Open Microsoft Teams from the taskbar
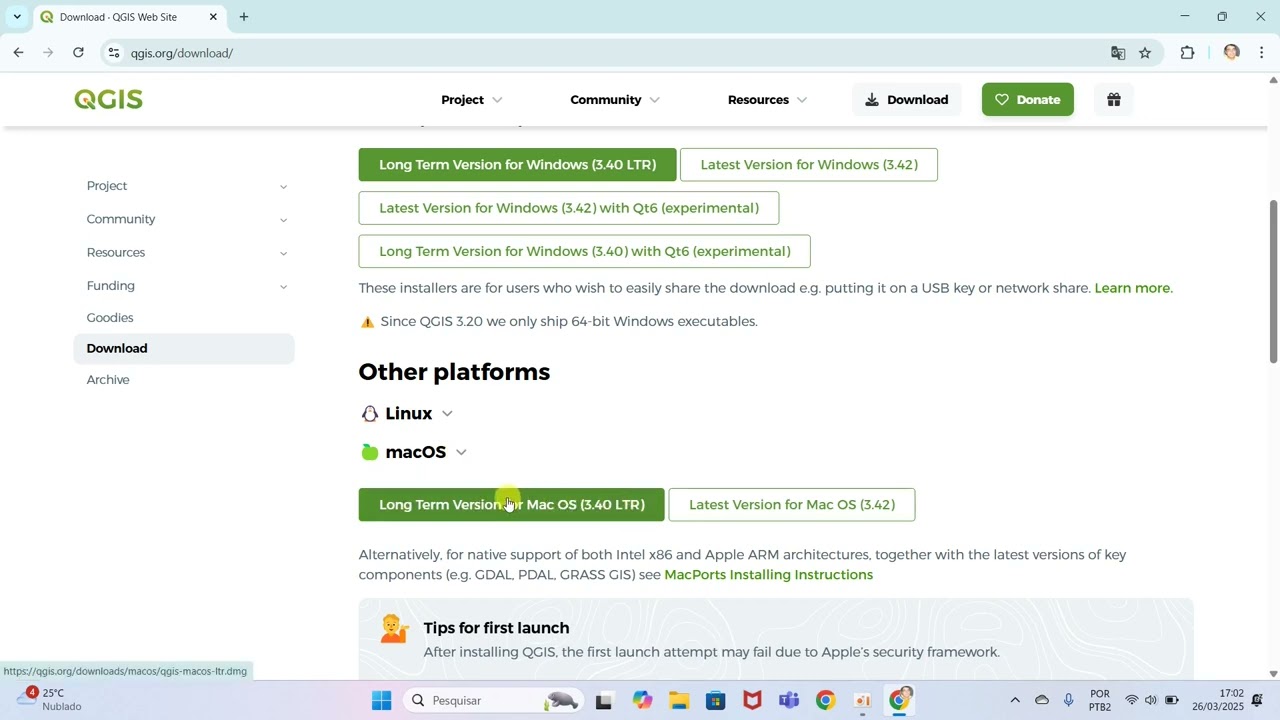This screenshot has width=1280, height=720. coord(789,700)
